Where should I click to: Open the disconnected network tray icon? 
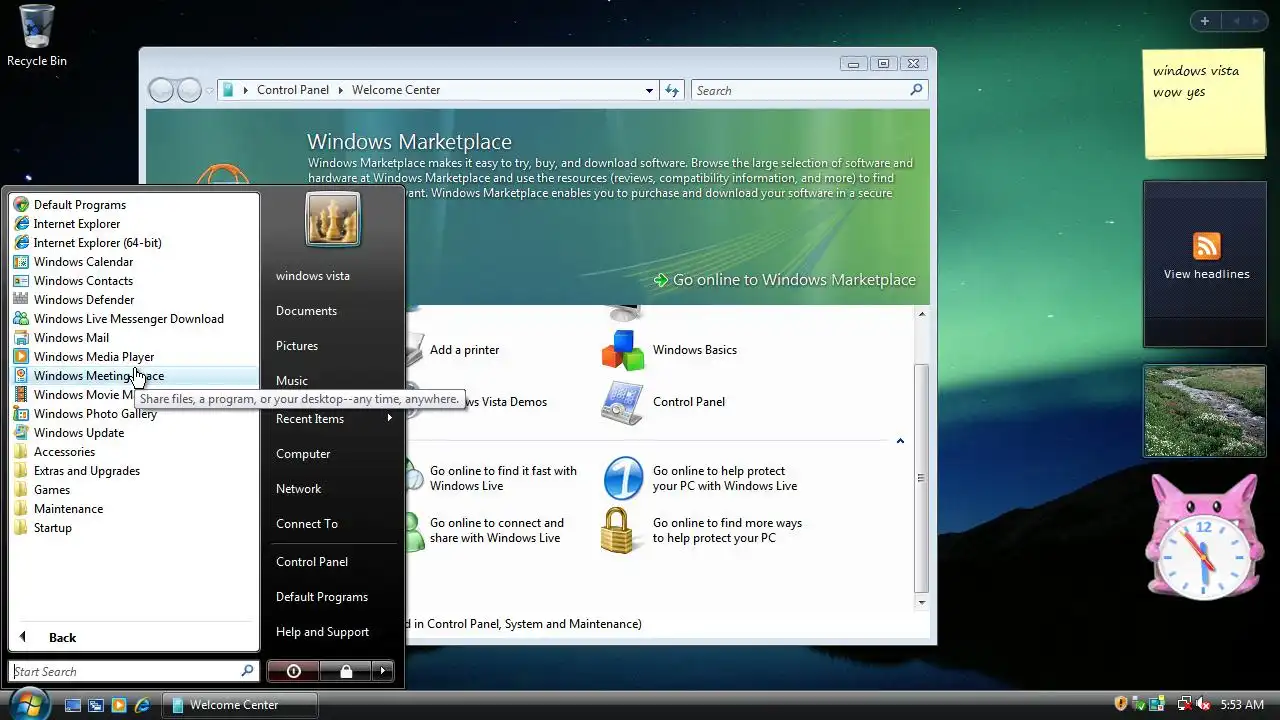pyautogui.click(x=1184, y=704)
